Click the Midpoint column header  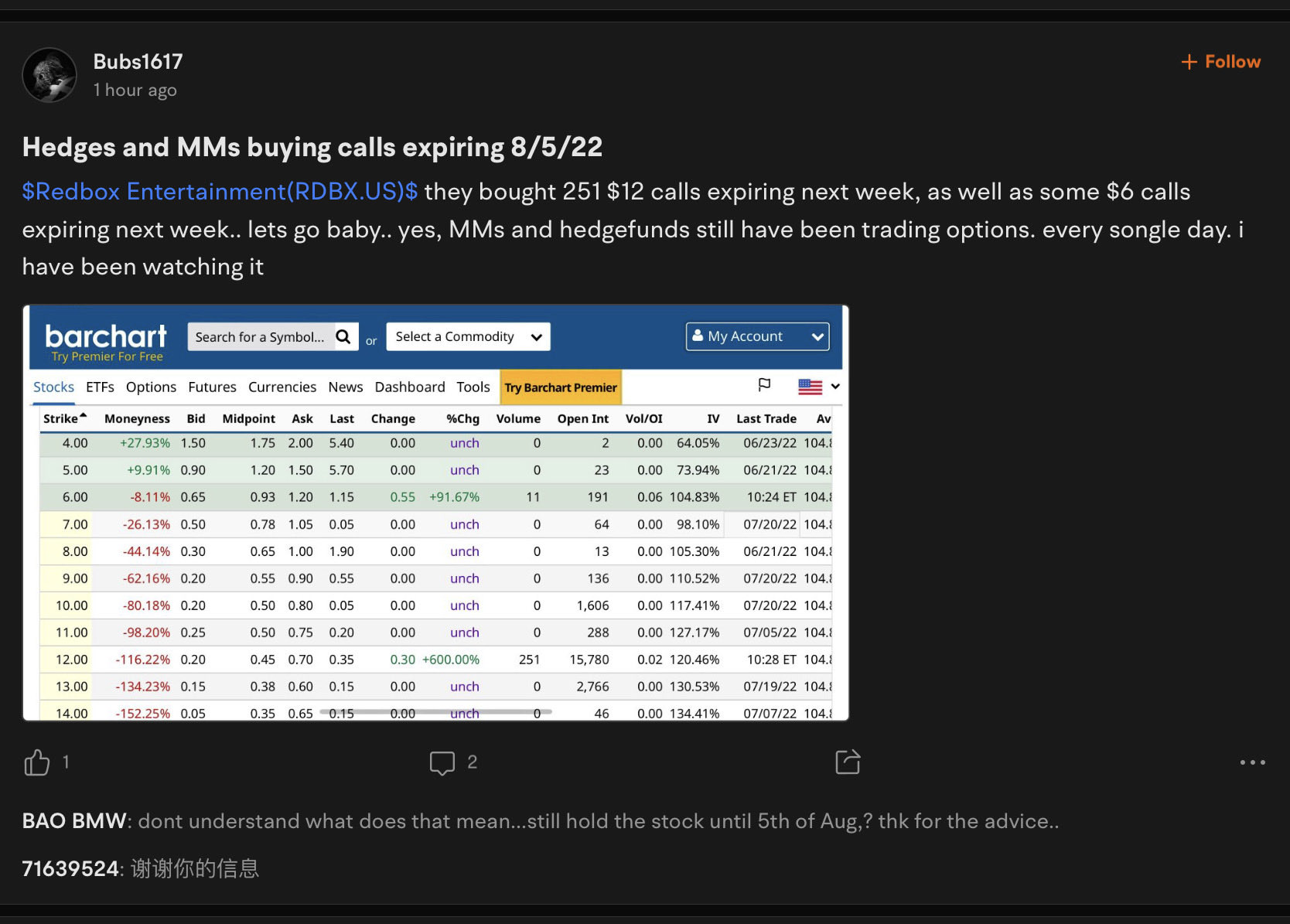tap(248, 418)
